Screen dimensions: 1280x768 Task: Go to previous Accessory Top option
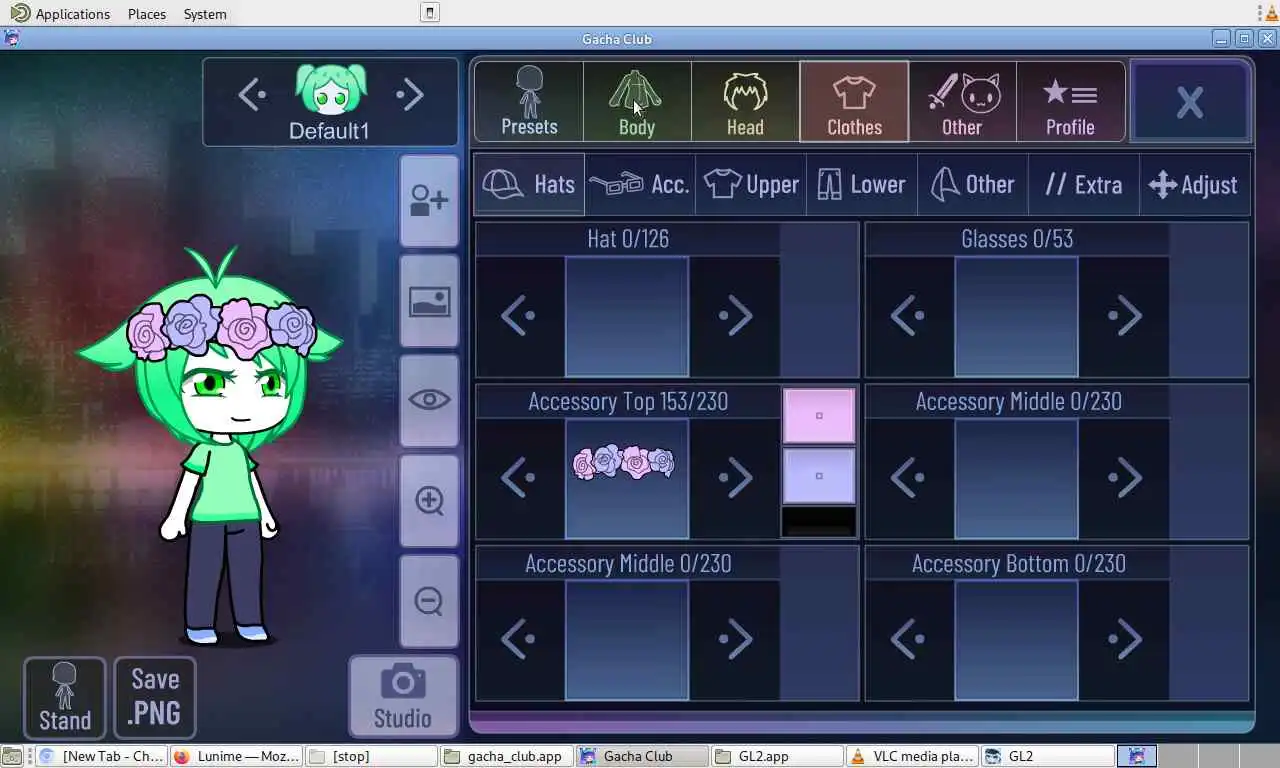tap(520, 478)
